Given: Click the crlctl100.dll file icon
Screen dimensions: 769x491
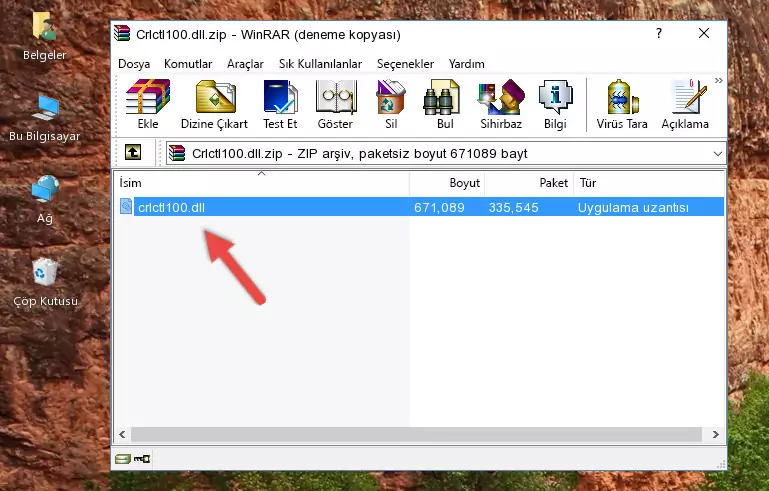Looking at the screenshot, I should 126,207.
